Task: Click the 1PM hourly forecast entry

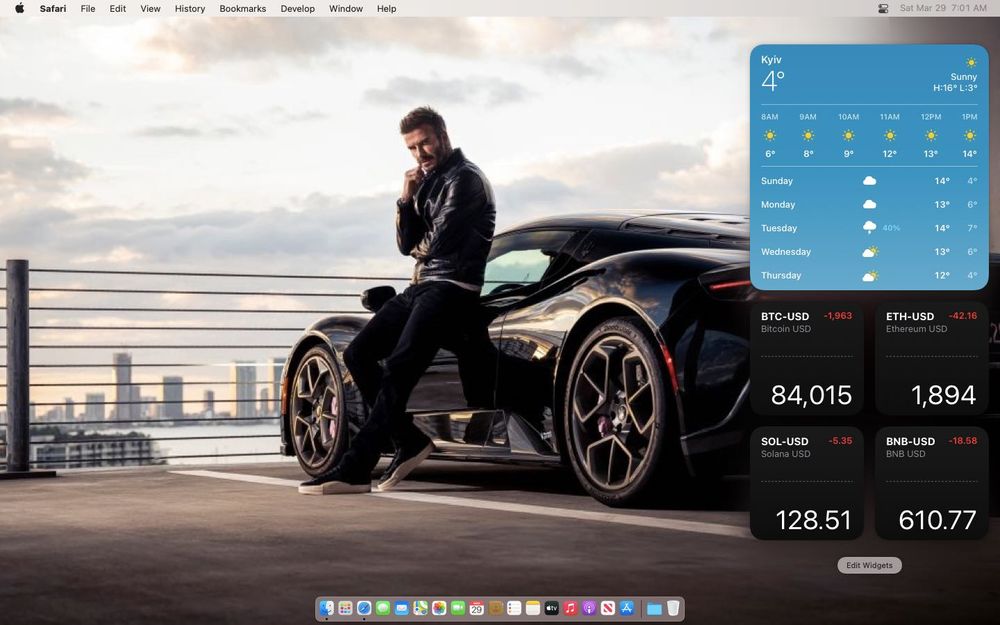Action: tap(969, 135)
